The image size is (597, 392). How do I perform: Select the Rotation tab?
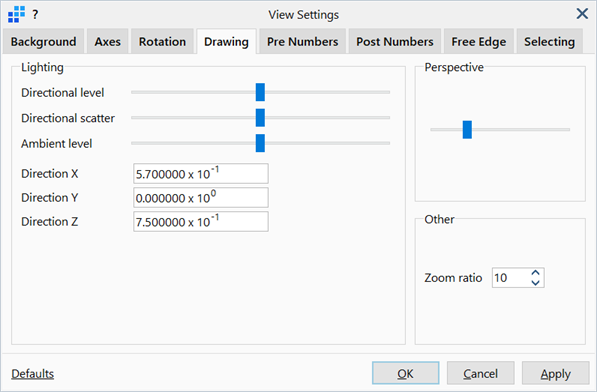[163, 41]
